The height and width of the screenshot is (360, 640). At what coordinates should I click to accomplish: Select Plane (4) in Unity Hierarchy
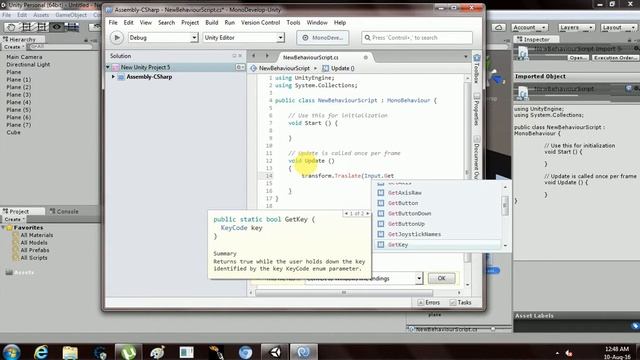[18, 102]
